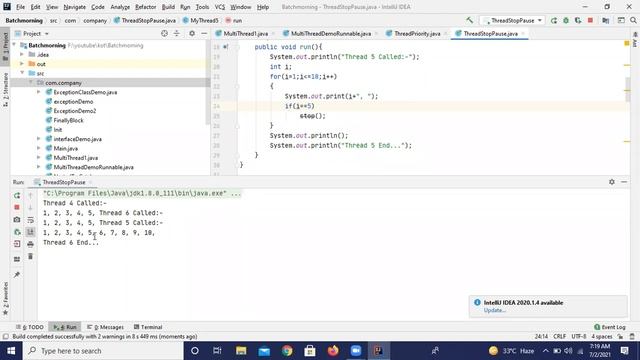This screenshot has height=360, width=640.
Task: Click the Debug bug icon in toolbar
Action: [x=566, y=20]
